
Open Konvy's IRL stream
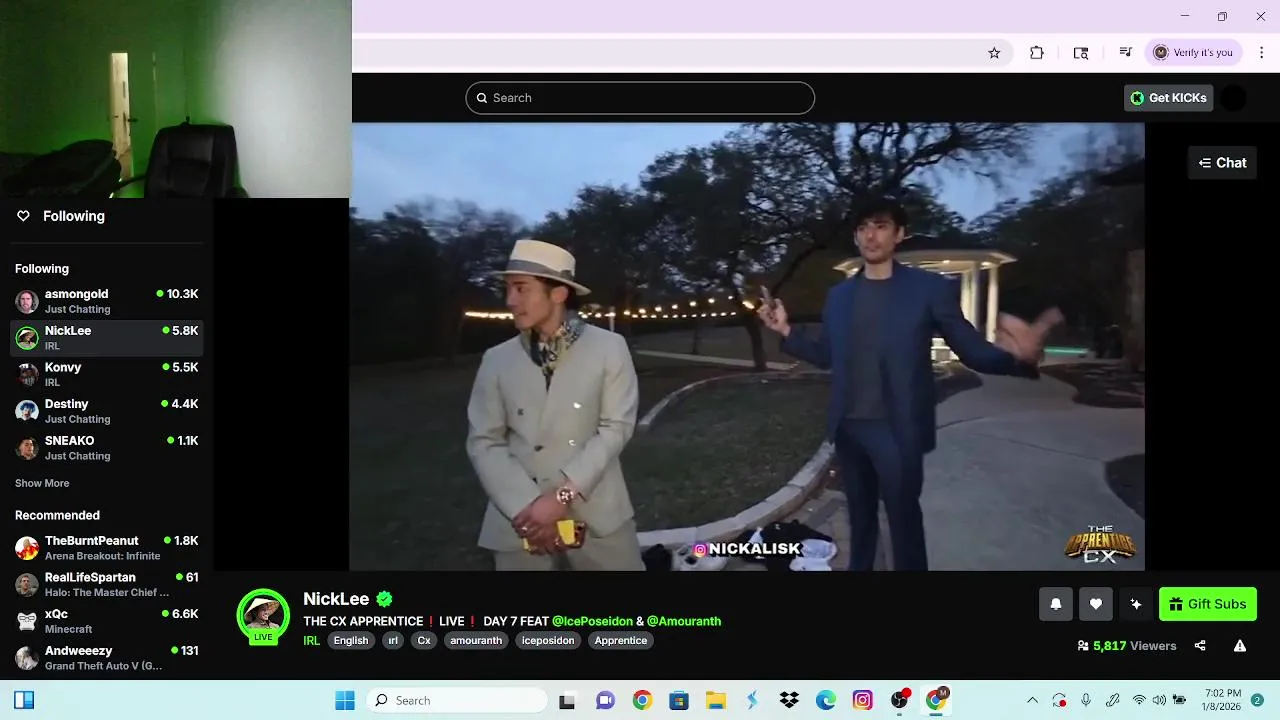(x=107, y=374)
